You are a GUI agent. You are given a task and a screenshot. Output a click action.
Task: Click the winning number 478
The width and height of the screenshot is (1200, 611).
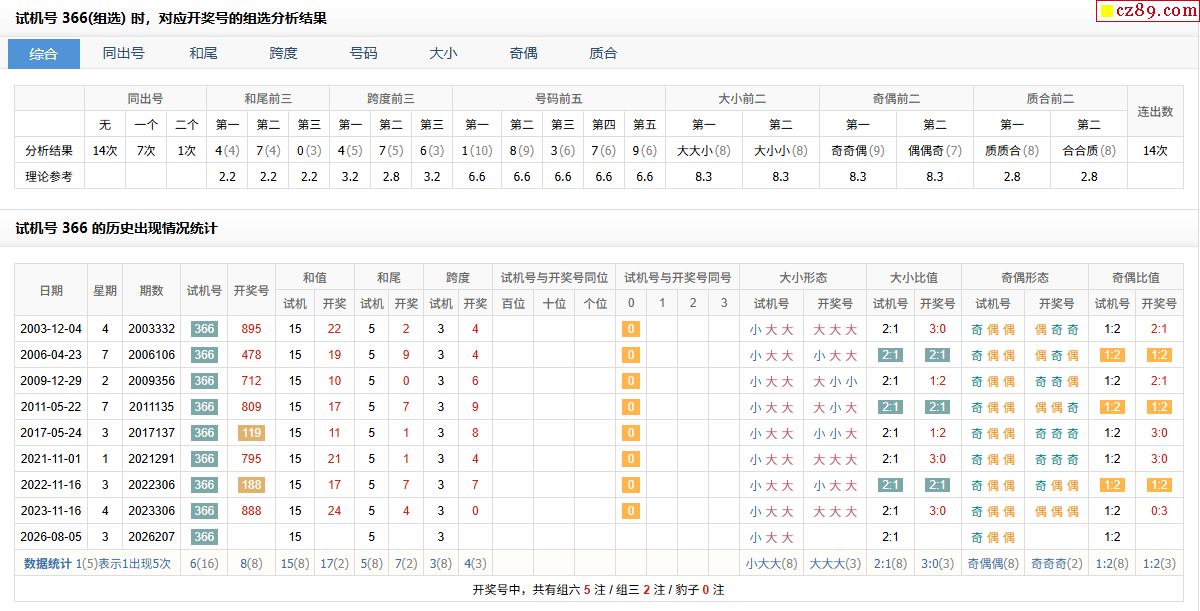coord(251,355)
